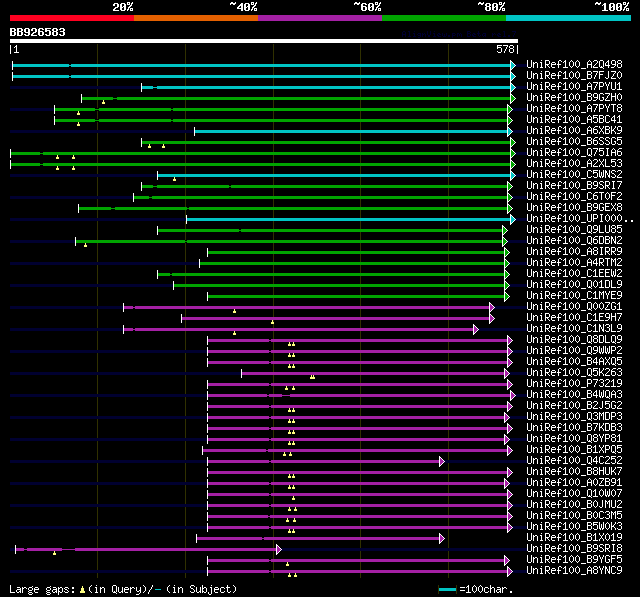Click UniRef100_A8IRR9 label
Screen dimensions: 640x597
point(574,252)
